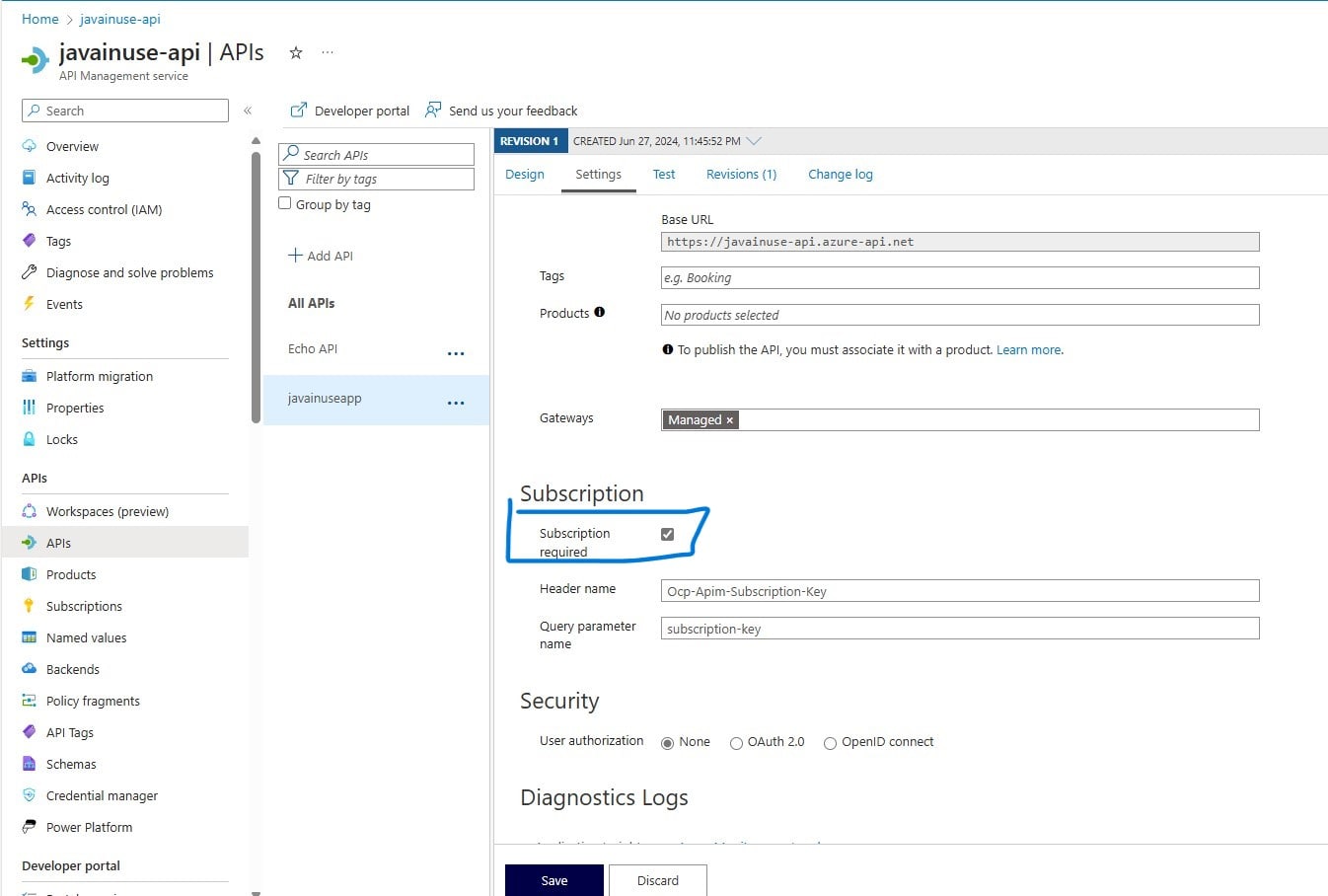Click the Backends cloud icon

[29, 669]
